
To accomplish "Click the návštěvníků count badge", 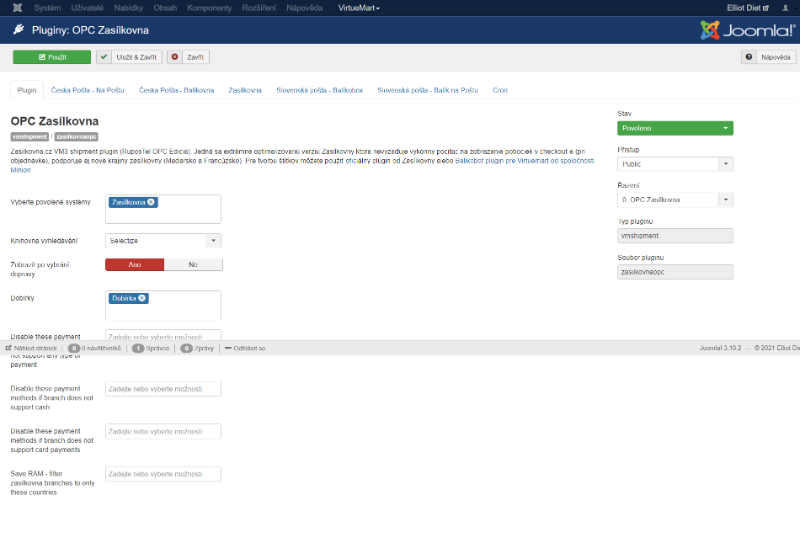I will (x=74, y=348).
